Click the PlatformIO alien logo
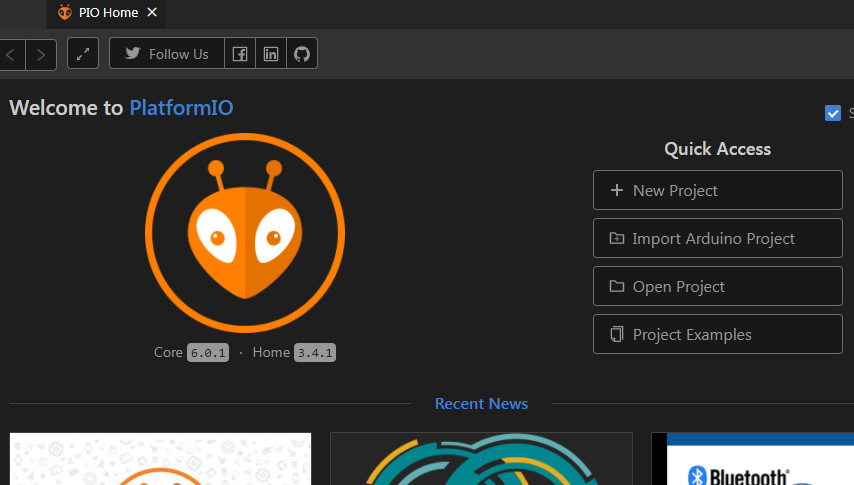Screen dimensions: 854x485 pyautogui.click(x=245, y=233)
